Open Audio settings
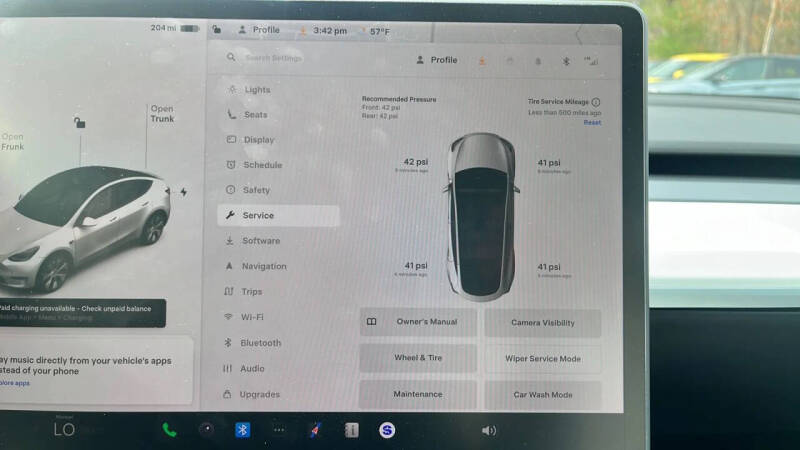 (x=252, y=368)
